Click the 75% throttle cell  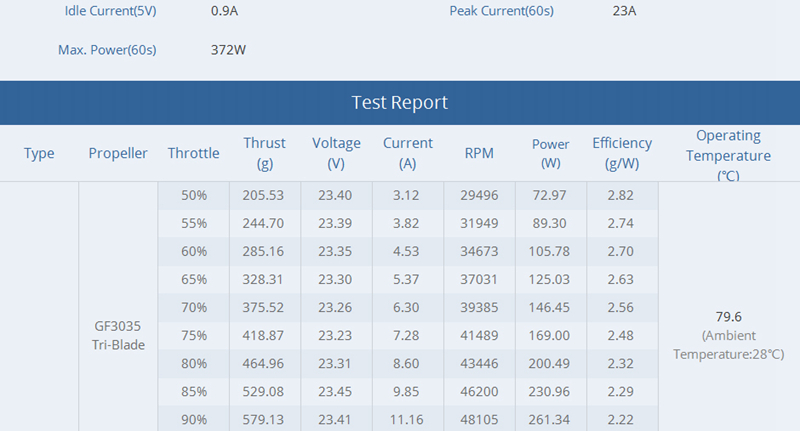click(193, 334)
